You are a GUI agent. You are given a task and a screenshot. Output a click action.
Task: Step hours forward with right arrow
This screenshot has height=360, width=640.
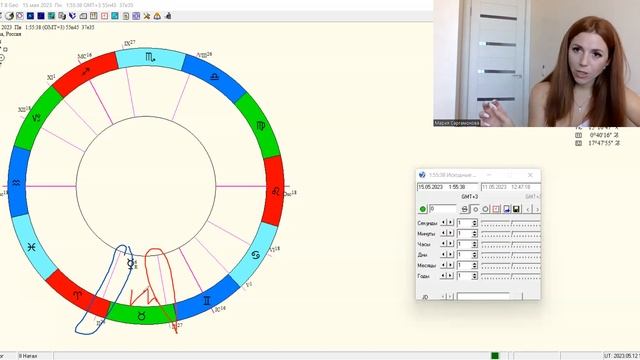point(451,244)
